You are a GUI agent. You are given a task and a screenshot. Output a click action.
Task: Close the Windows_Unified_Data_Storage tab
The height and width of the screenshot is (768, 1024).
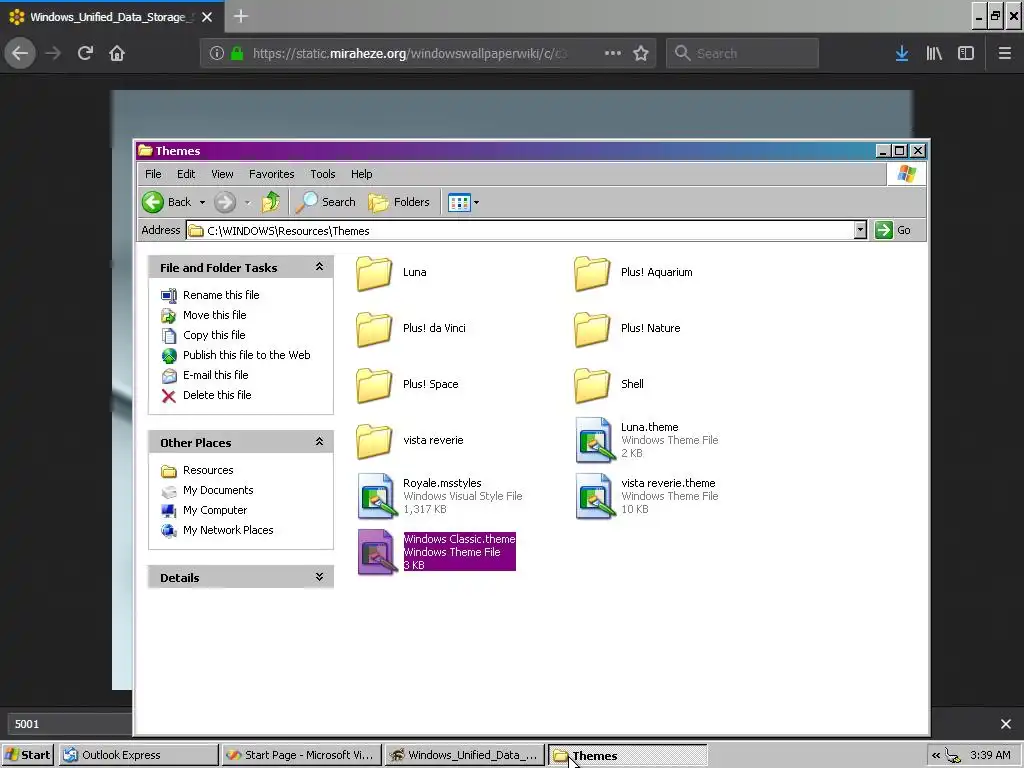(x=207, y=17)
